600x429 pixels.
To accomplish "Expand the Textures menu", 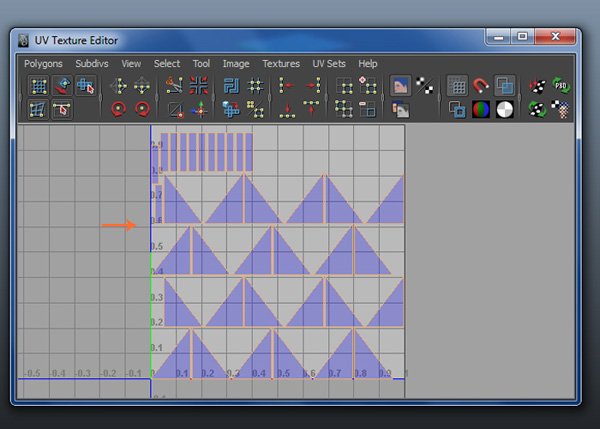I will coord(281,63).
